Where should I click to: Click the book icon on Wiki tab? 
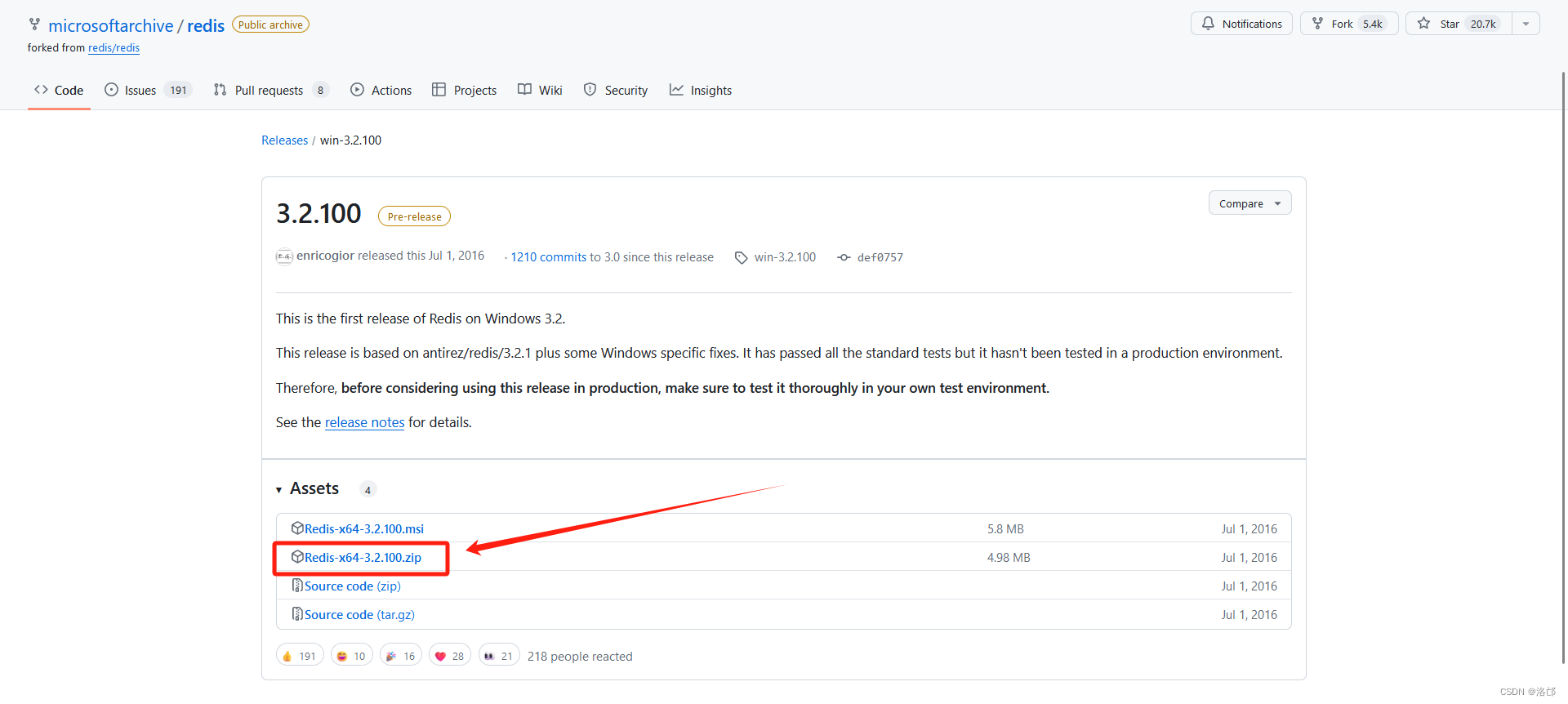point(524,90)
